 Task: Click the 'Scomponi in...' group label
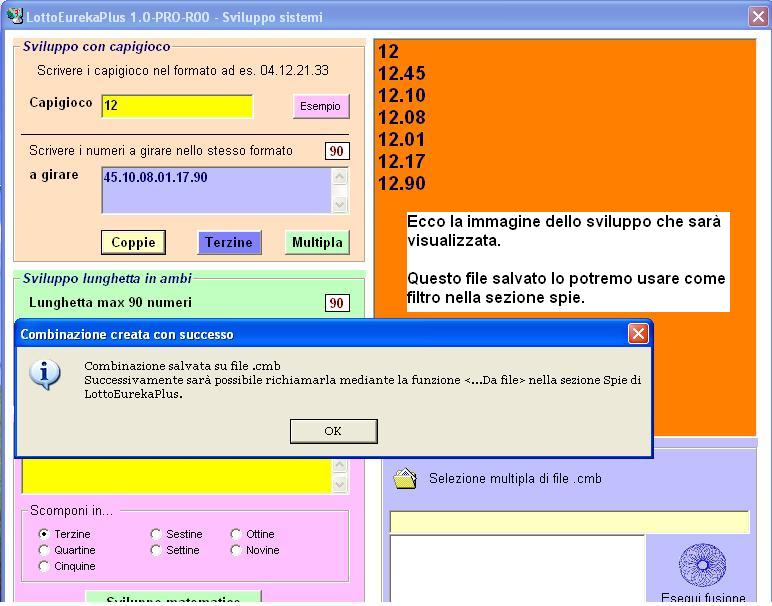tap(71, 510)
